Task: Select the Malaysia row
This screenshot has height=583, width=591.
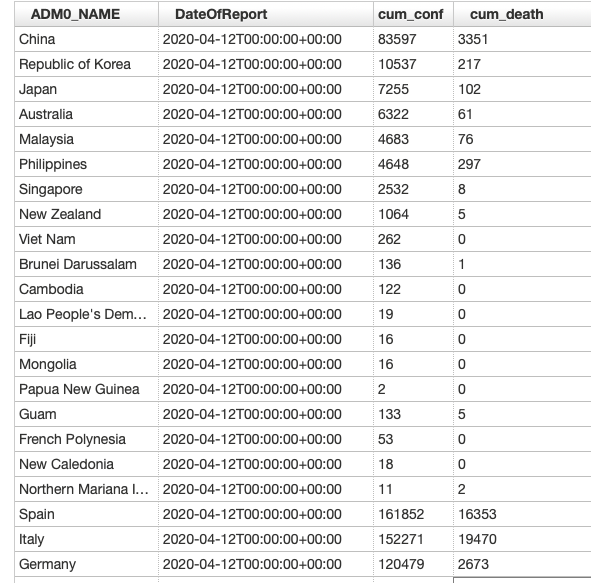Action: point(303,139)
